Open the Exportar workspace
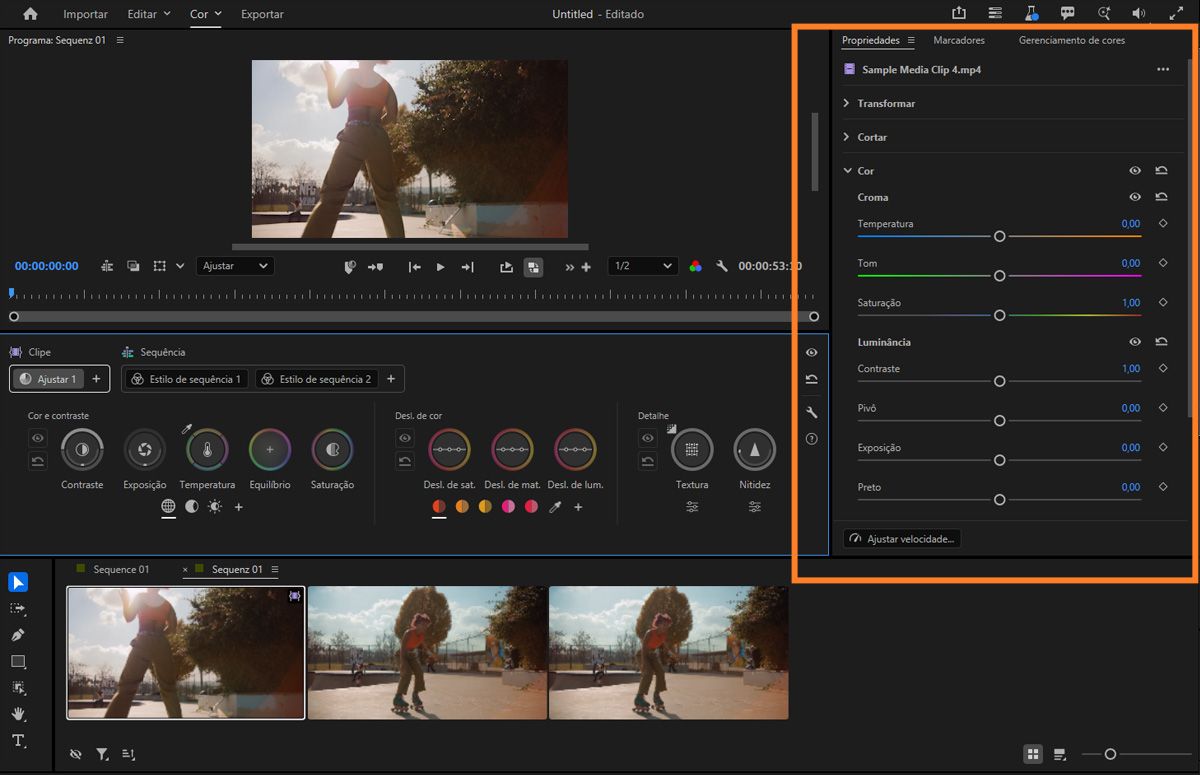Screen dimensions: 1200x775 (x=262, y=14)
